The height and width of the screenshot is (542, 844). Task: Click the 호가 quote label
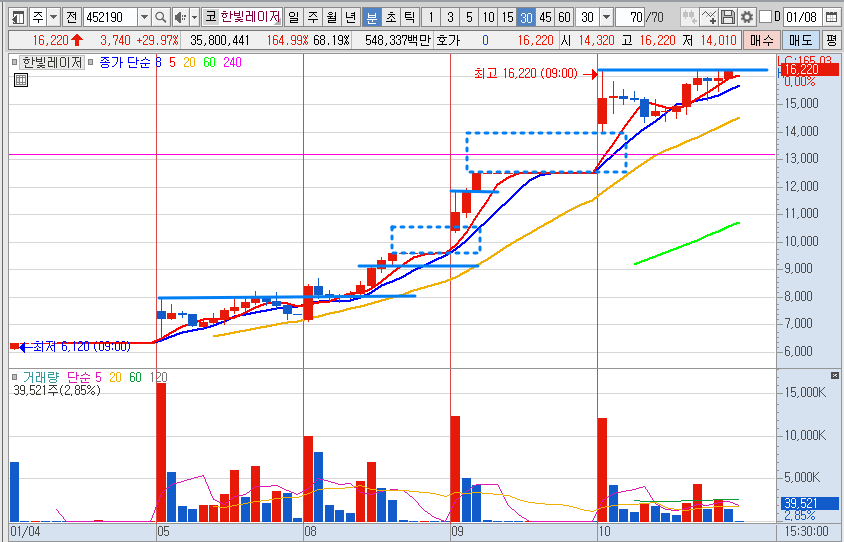pyautogui.click(x=448, y=40)
